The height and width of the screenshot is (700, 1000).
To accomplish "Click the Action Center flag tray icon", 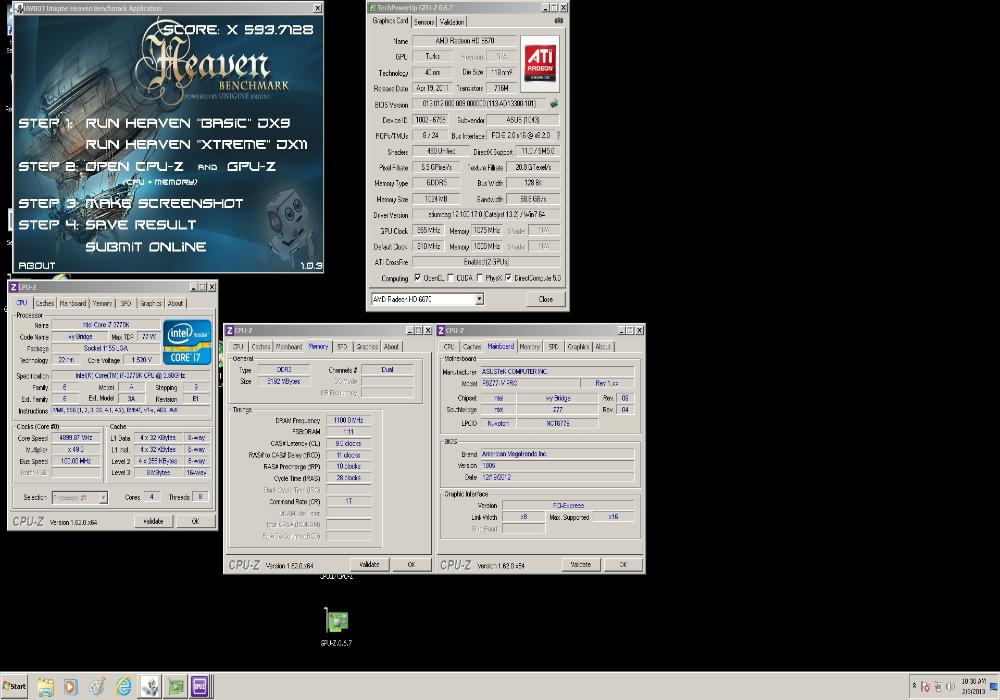I will pyautogui.click(x=925, y=687).
